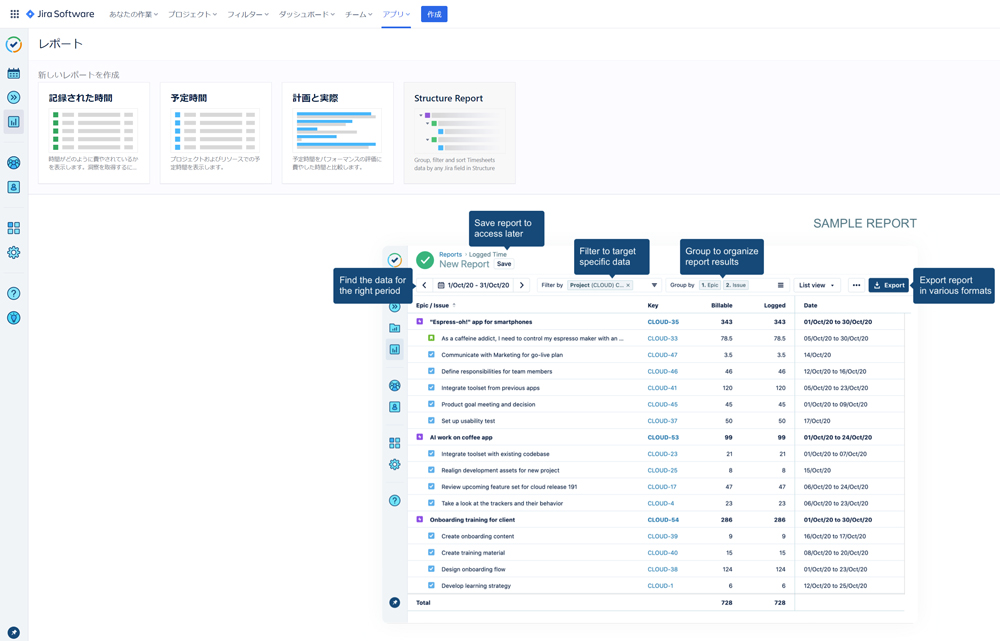Click the pin icon at sidebar bottom
1000x641 pixels.
pyautogui.click(x=13, y=633)
